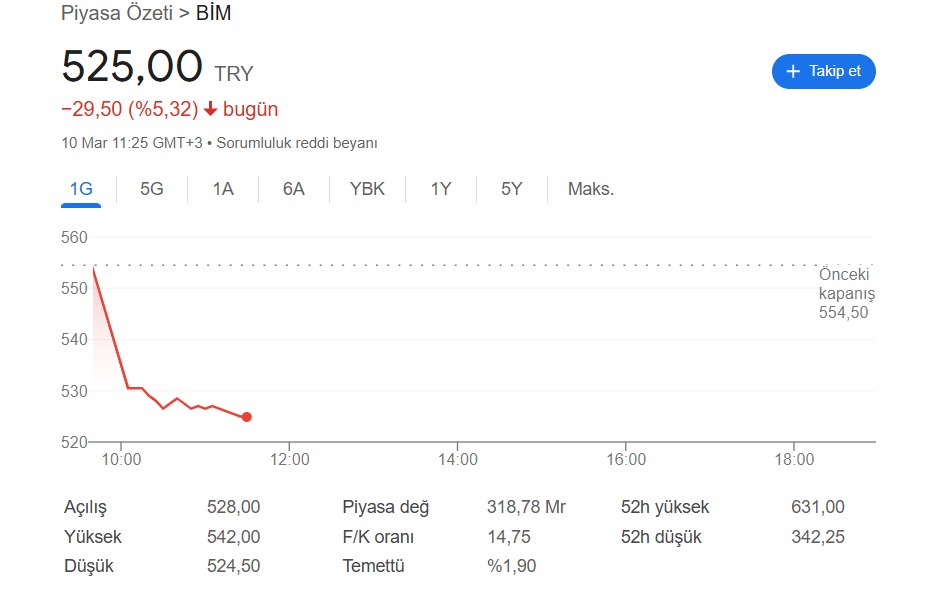Select the YBK year-to-date tab
The width and height of the screenshot is (931, 592).
(367, 189)
